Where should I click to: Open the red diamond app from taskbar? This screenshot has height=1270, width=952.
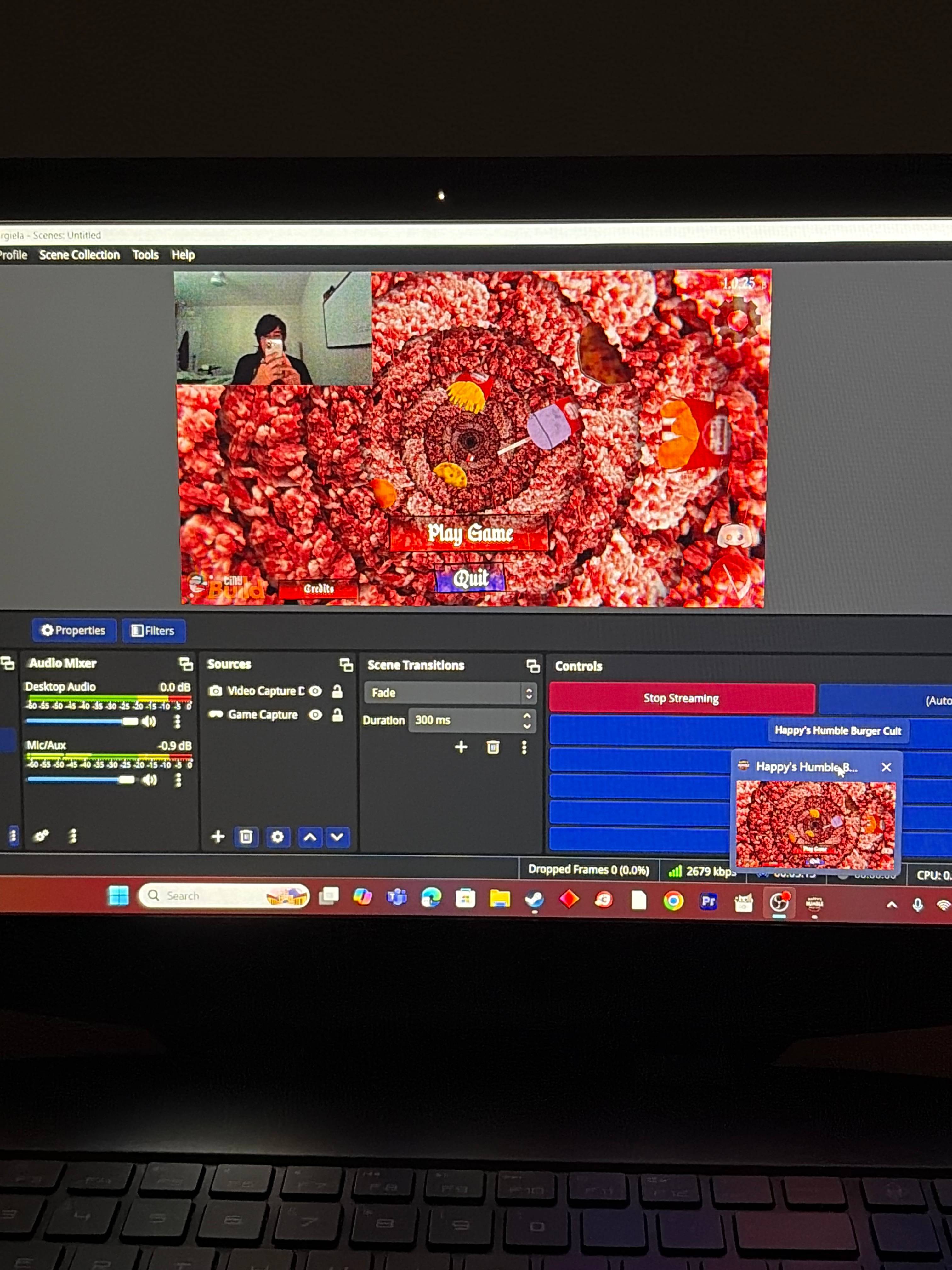pyautogui.click(x=569, y=899)
